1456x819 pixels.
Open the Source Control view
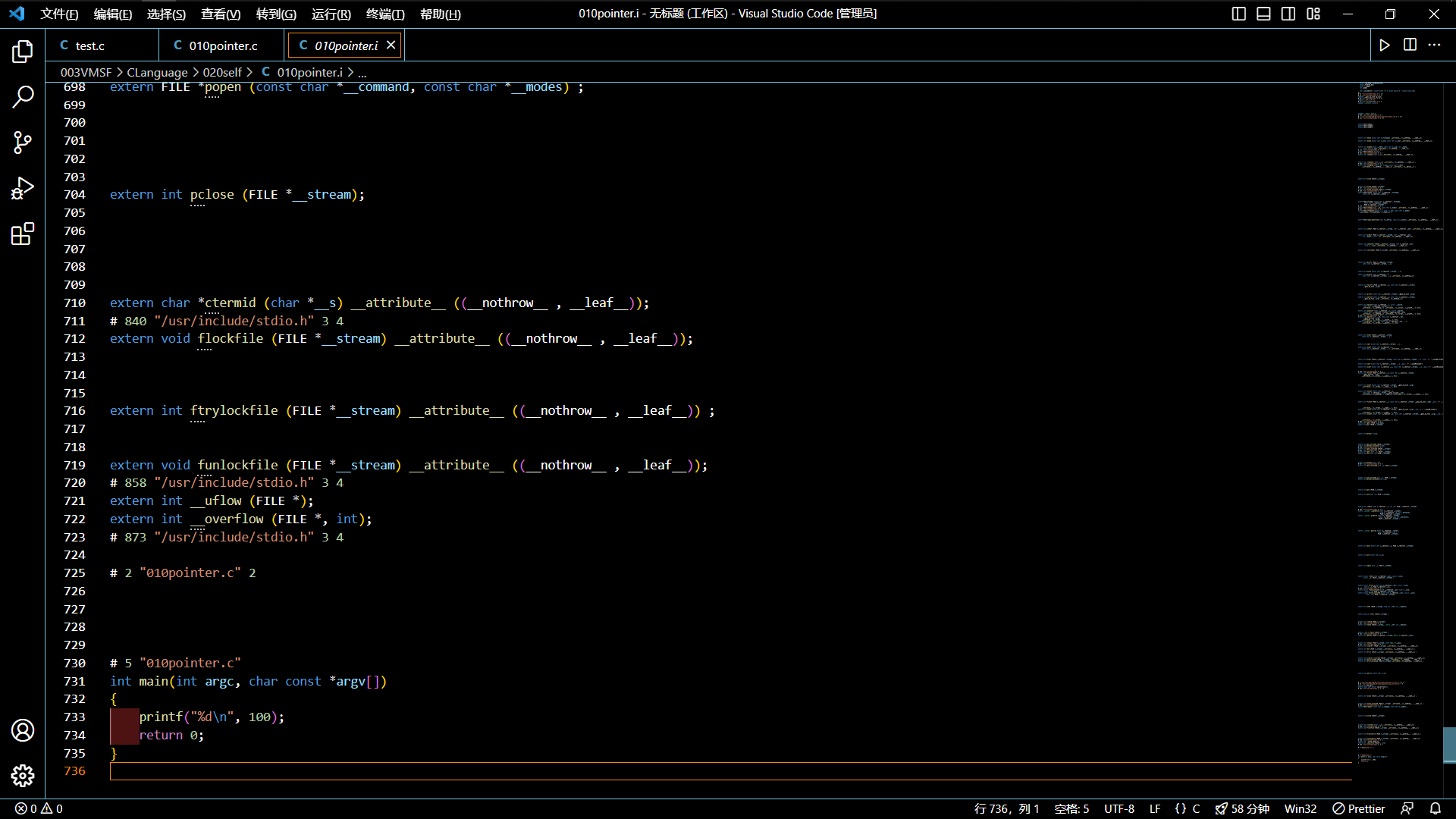(23, 142)
